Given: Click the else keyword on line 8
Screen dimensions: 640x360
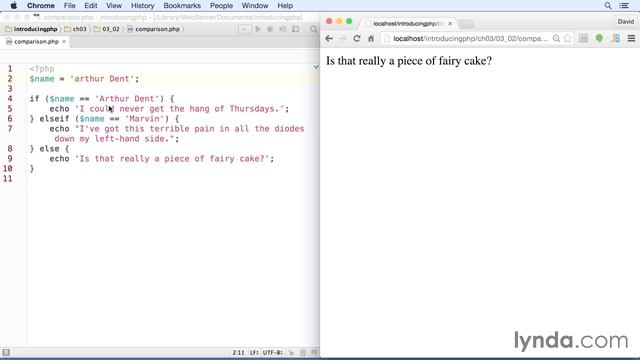Looking at the screenshot, I should point(49,149).
